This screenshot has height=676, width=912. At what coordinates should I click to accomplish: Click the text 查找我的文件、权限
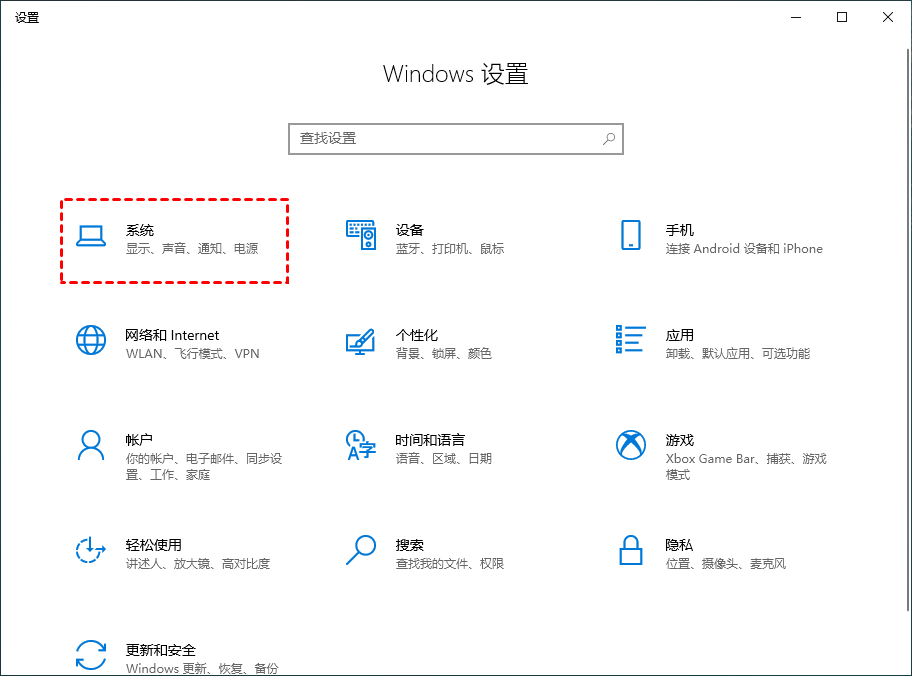click(450, 564)
